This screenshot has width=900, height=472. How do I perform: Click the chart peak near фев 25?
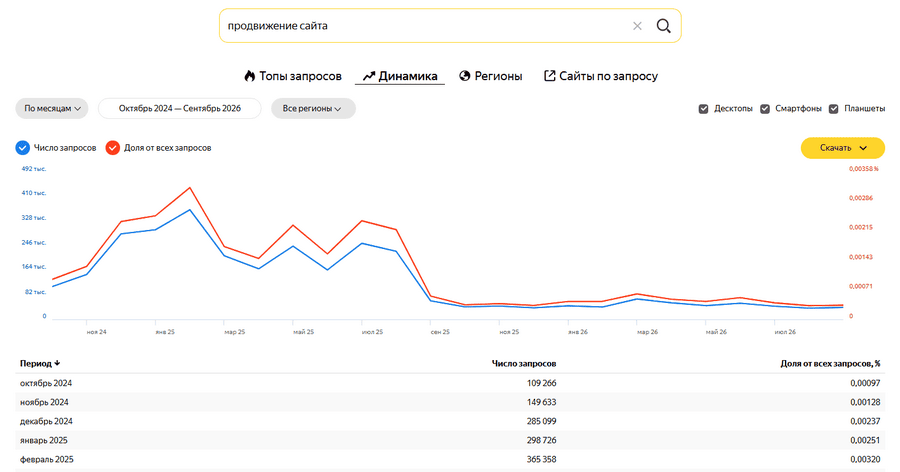190,188
